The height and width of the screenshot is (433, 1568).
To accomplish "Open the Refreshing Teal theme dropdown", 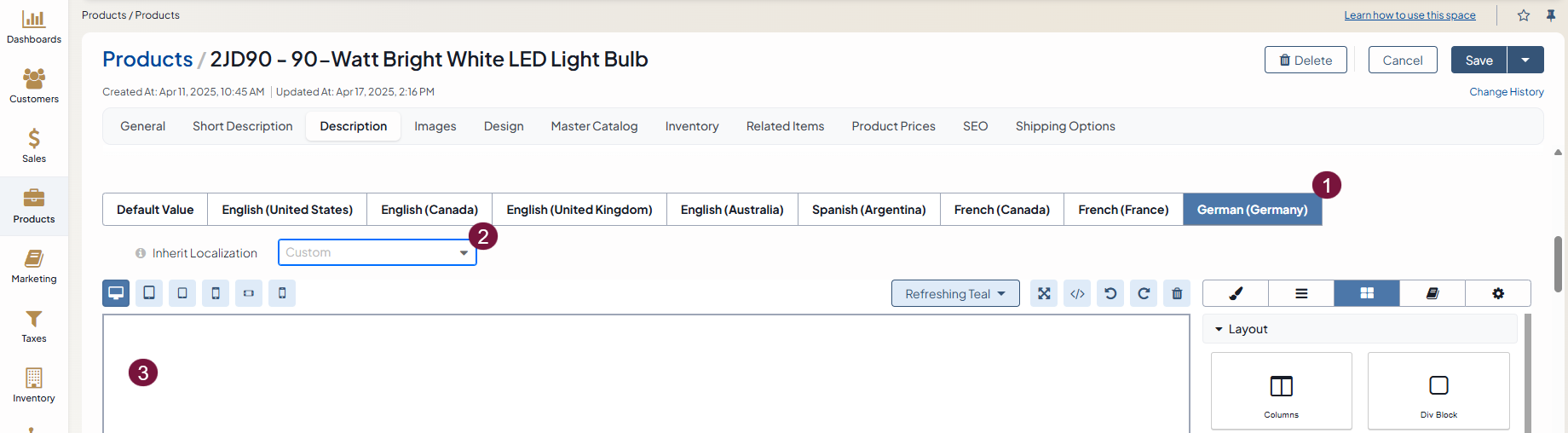I will tap(955, 293).
